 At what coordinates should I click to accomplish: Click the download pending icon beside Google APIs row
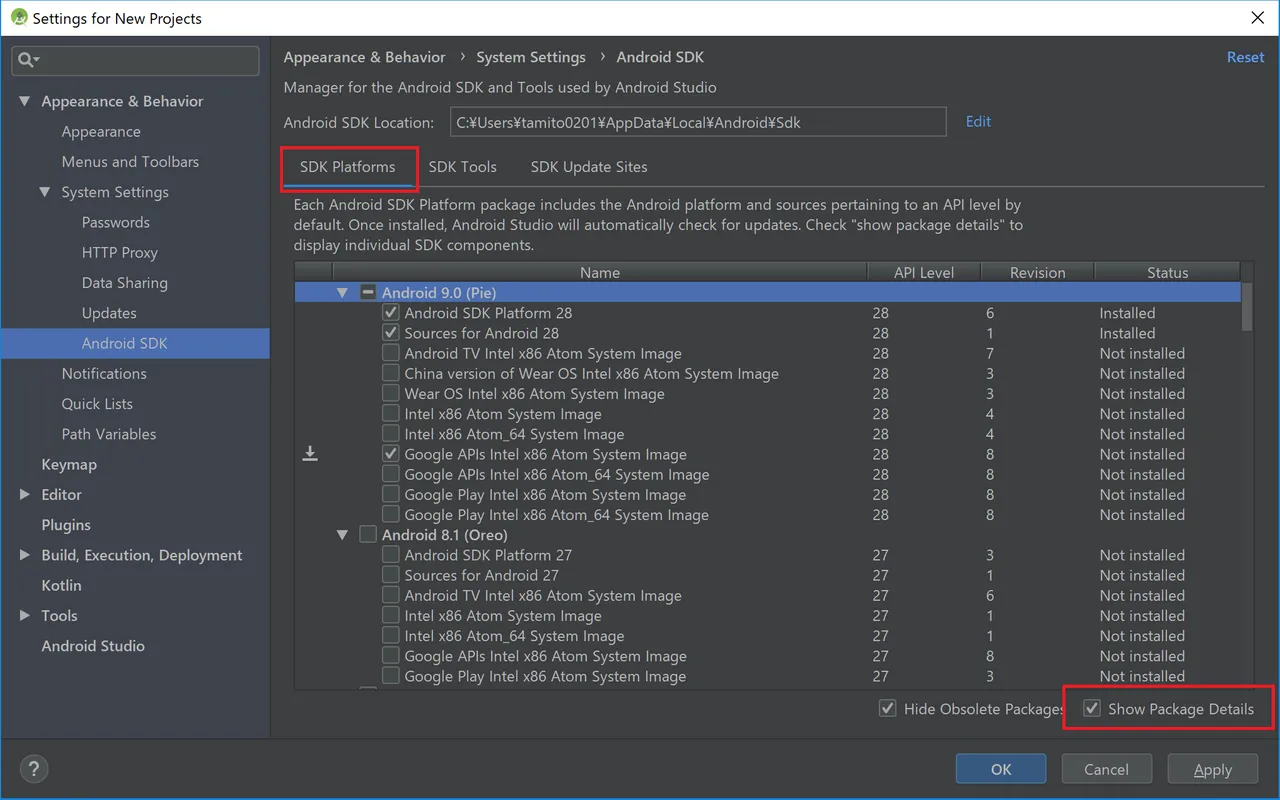(x=310, y=454)
